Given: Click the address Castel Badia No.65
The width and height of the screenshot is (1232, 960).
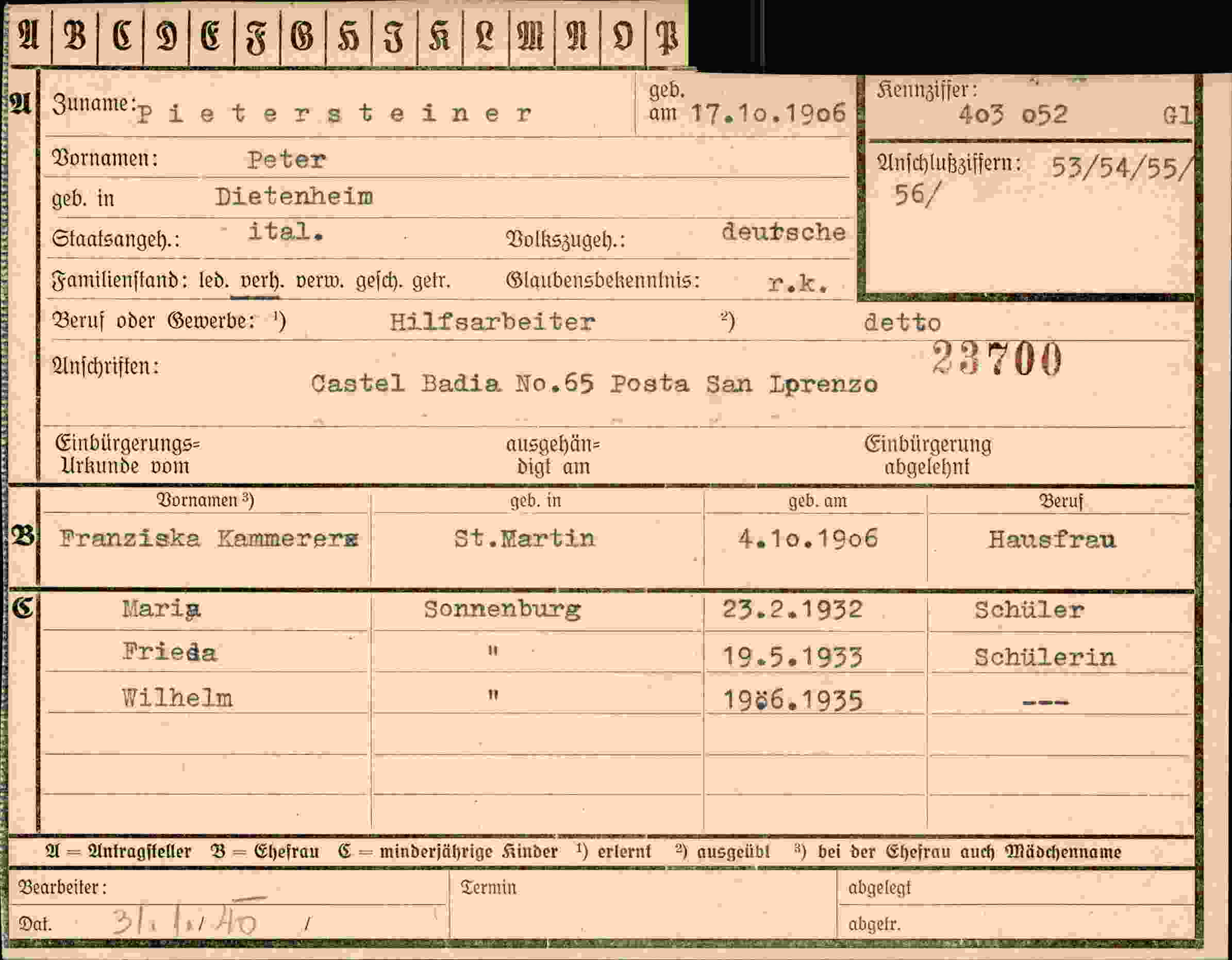Looking at the screenshot, I should (452, 384).
